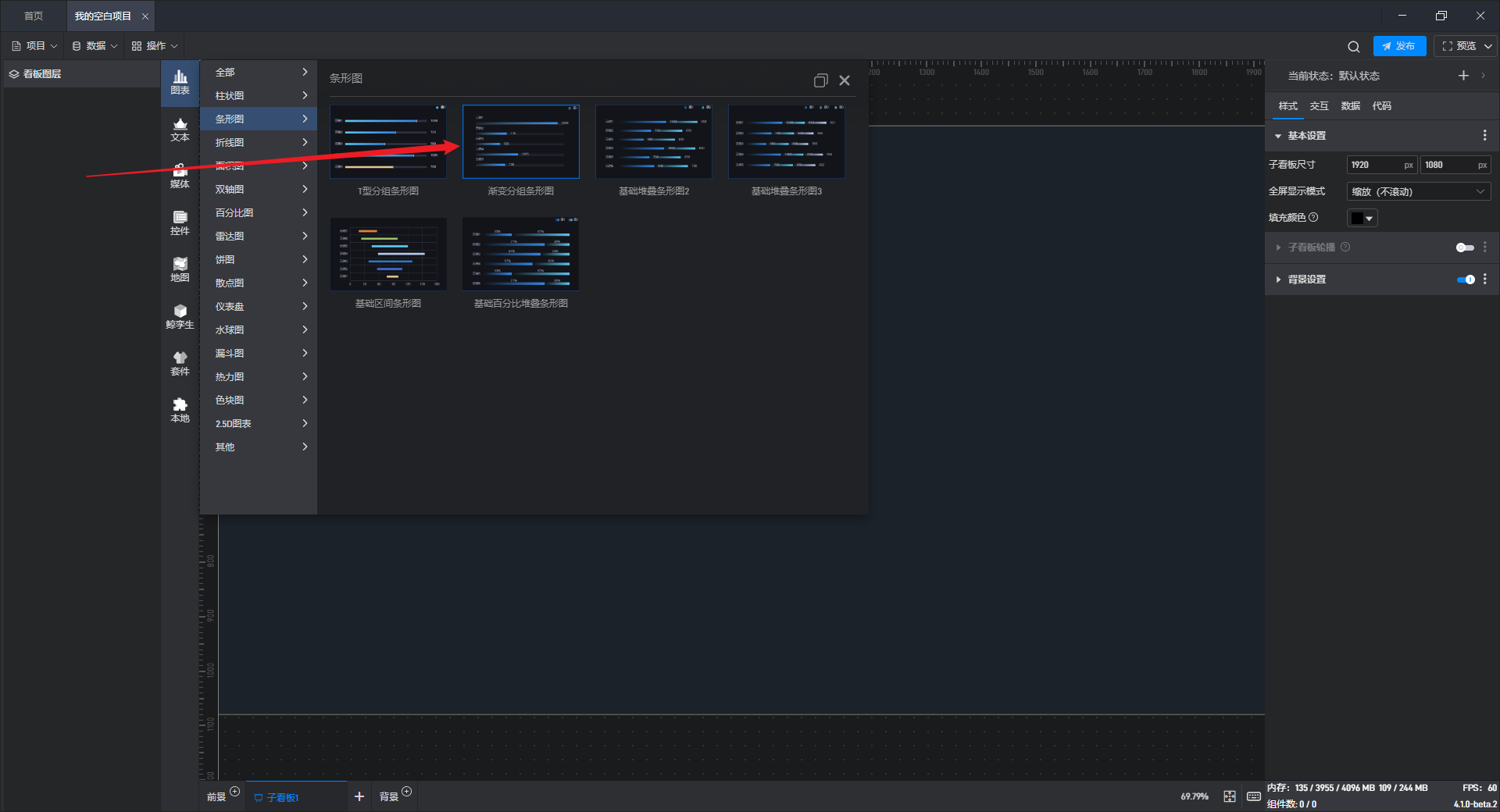The width and height of the screenshot is (1500, 812).
Task: Click the keyboard shortcuts icon in status bar
Action: tap(1253, 796)
